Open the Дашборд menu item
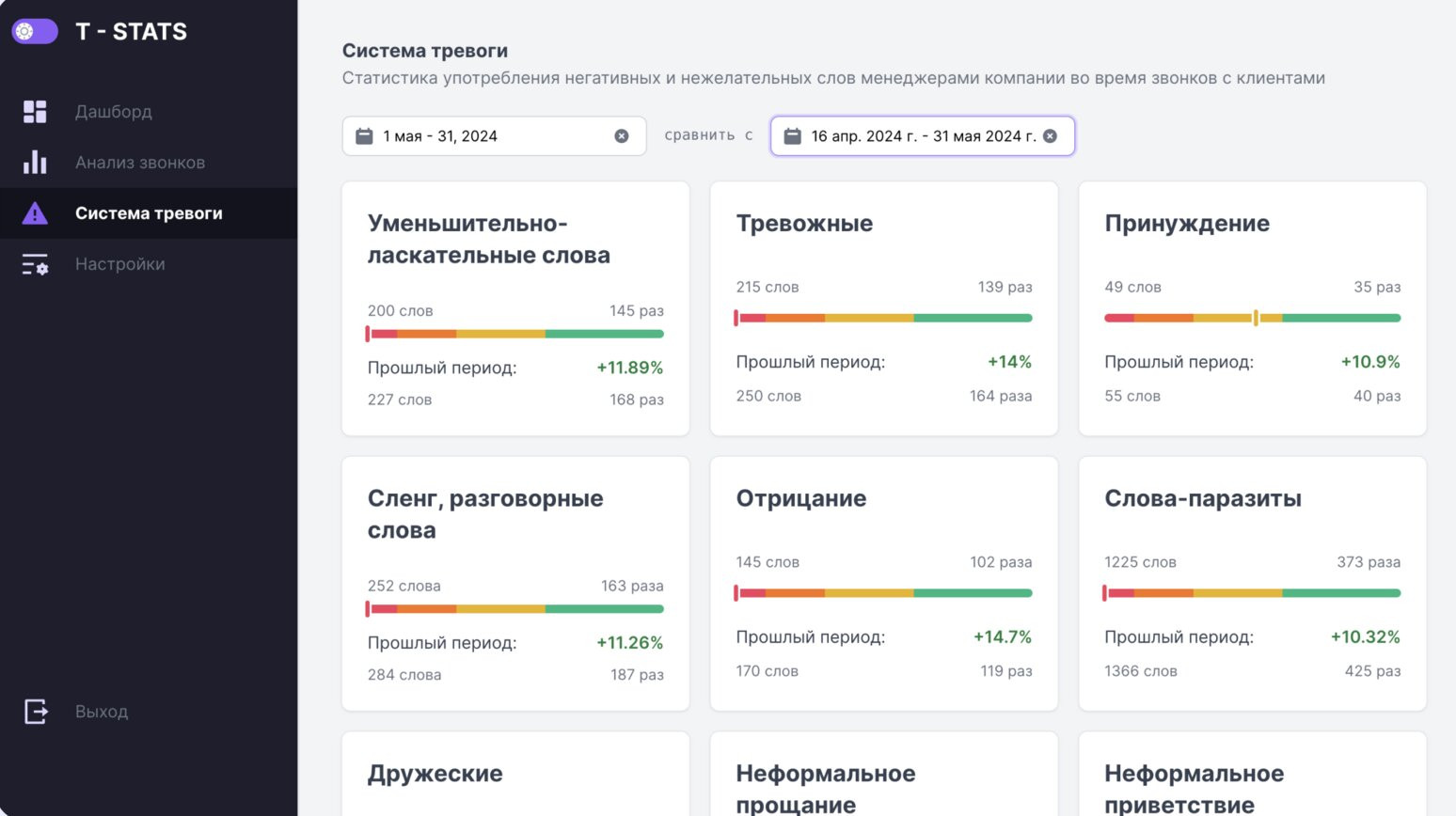This screenshot has width=1456, height=816. coord(114,112)
